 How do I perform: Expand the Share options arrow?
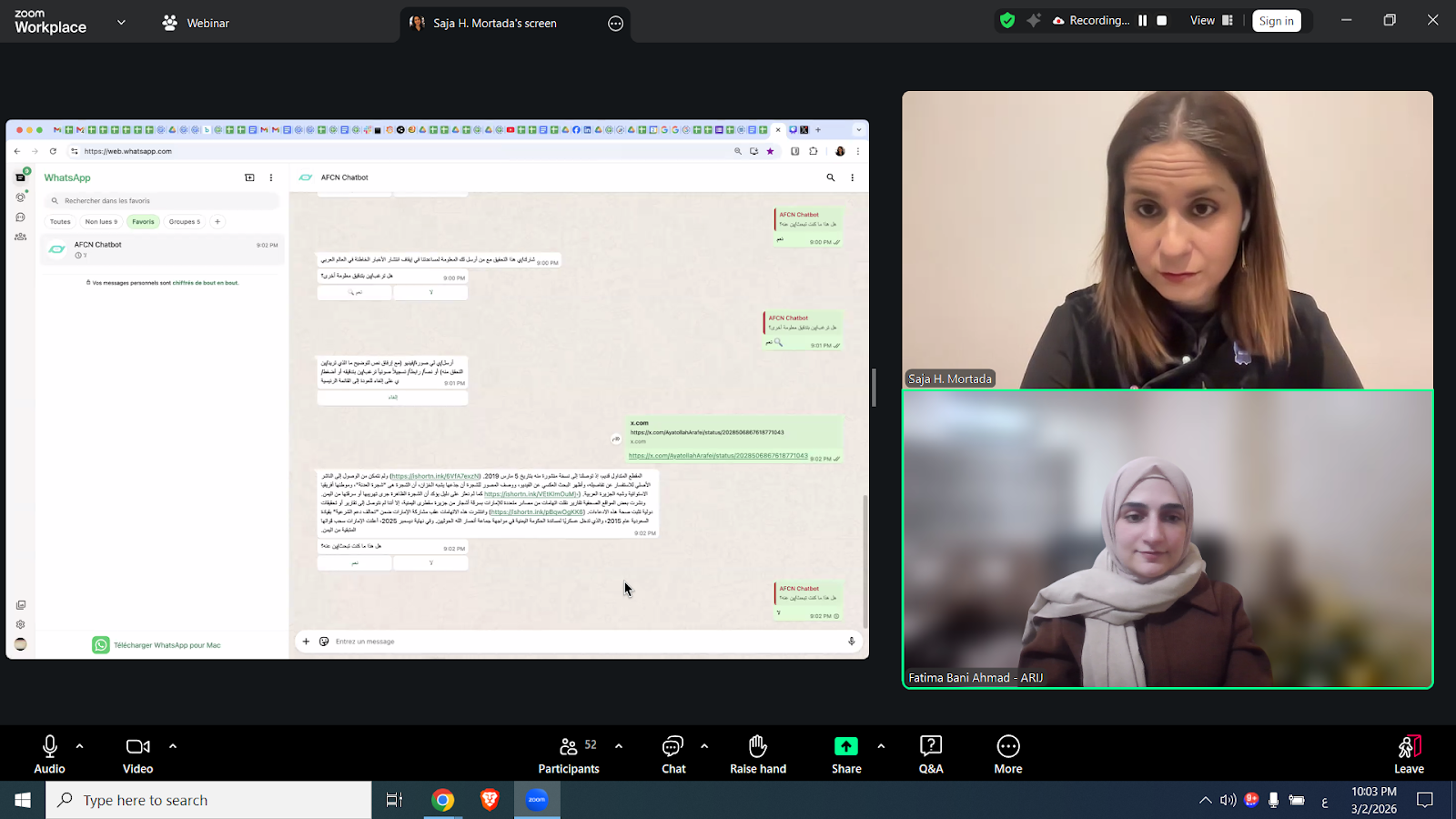point(881,746)
